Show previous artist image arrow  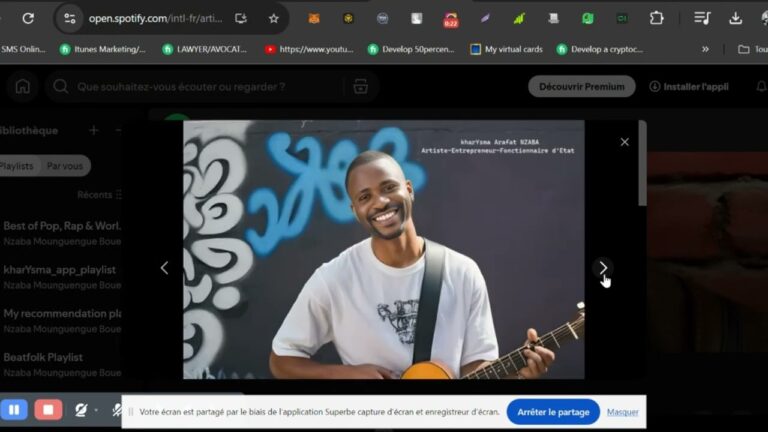click(165, 268)
